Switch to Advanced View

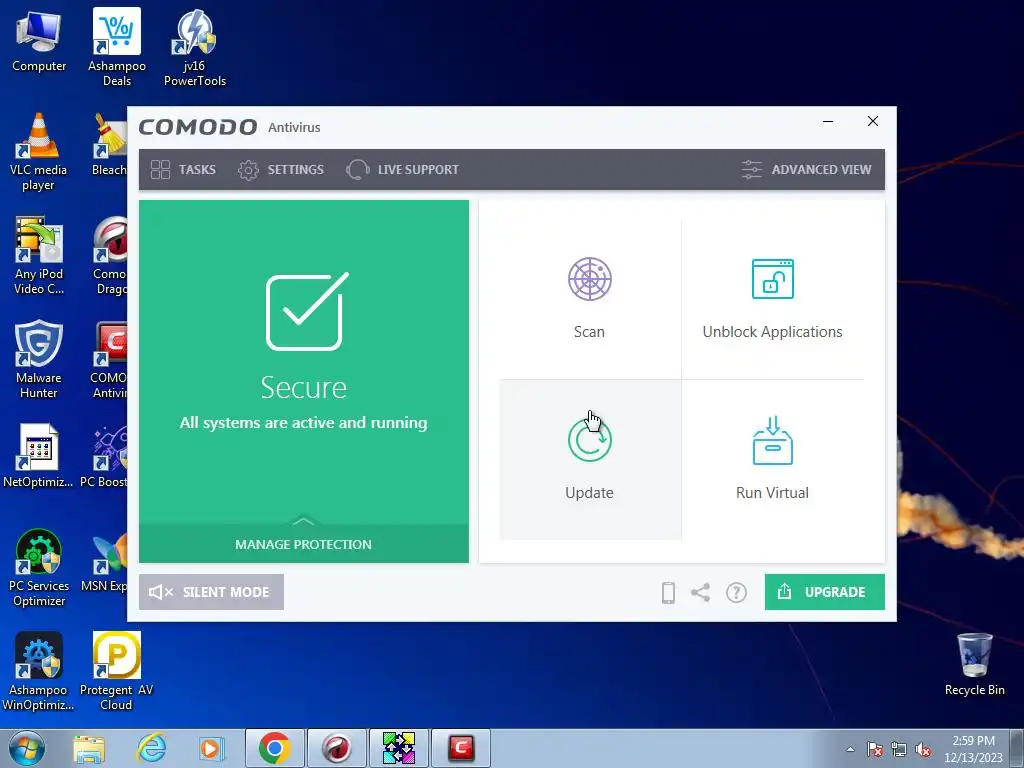[806, 170]
